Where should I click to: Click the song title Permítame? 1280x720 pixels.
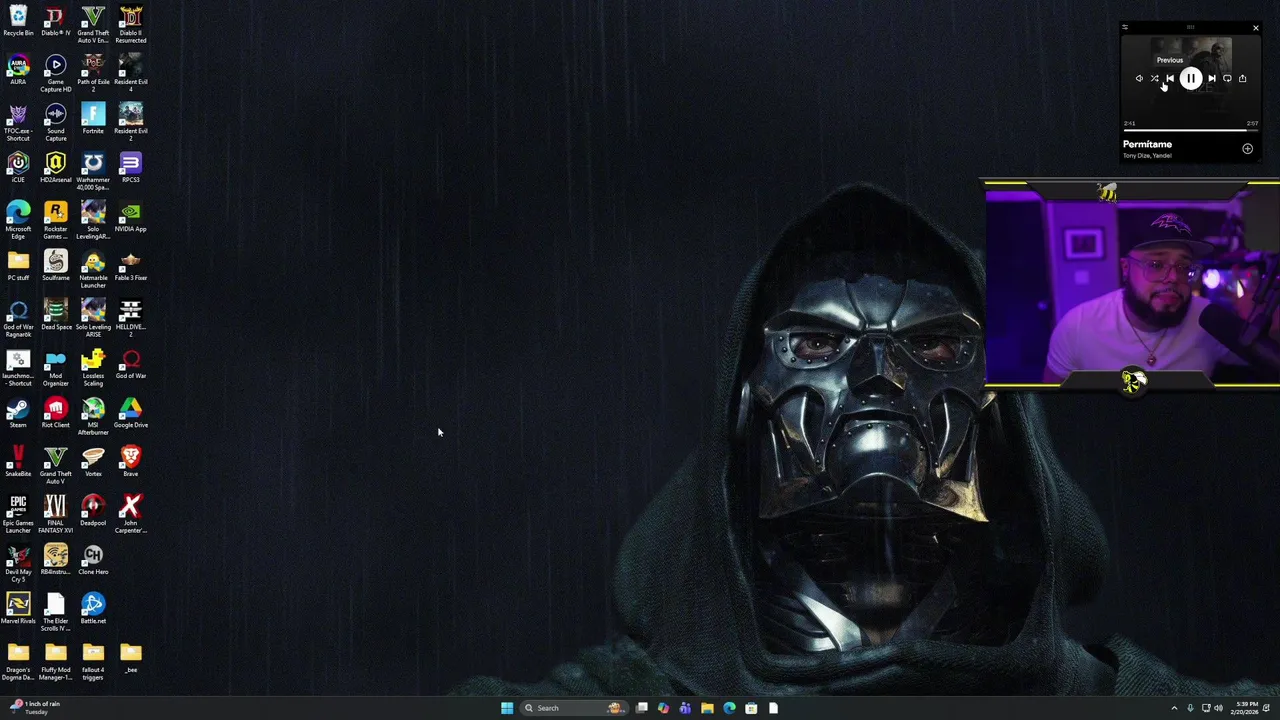coord(1147,144)
